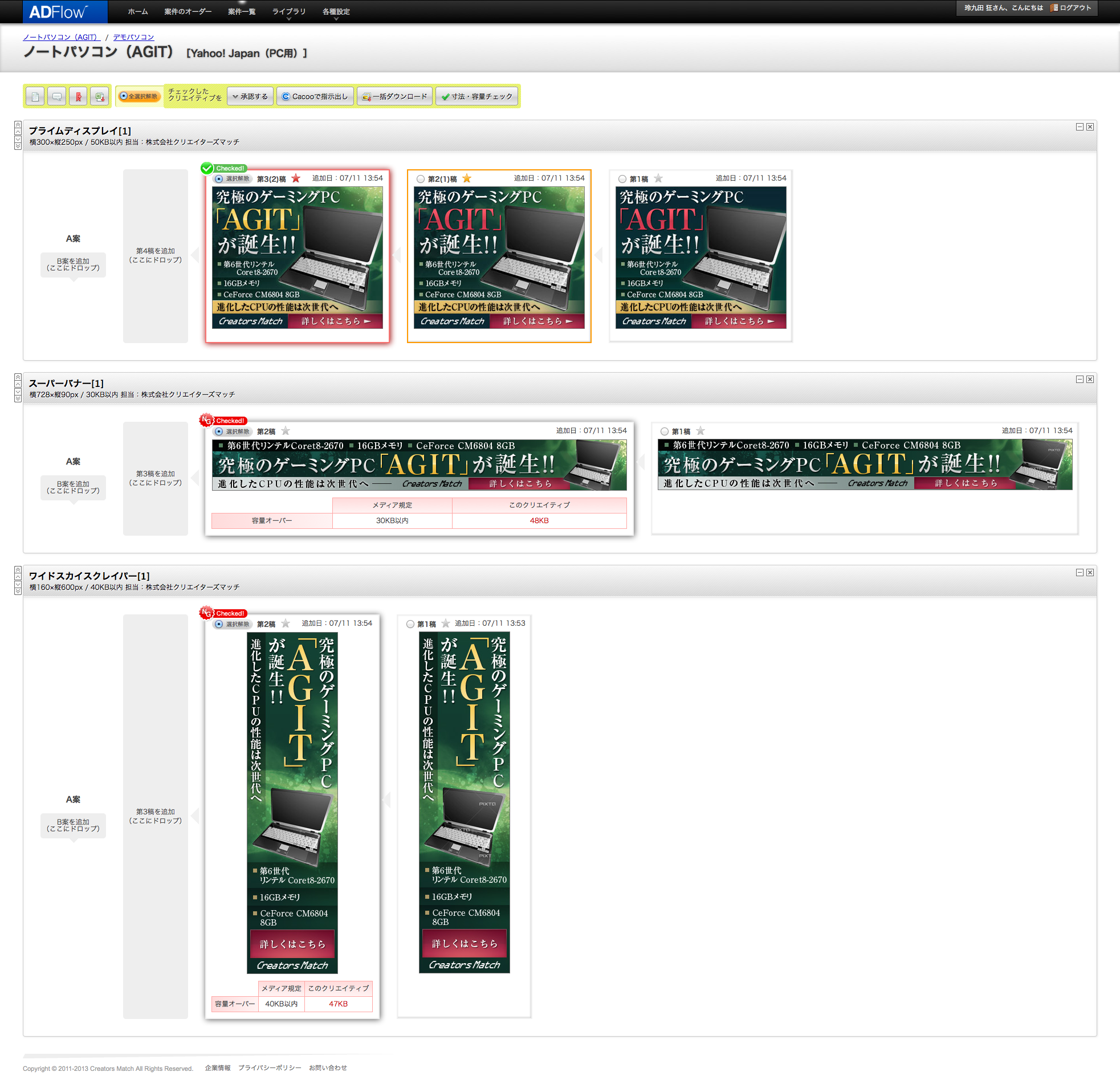The height and width of the screenshot is (1080, 1120).
Task: Open the ライブラリ menu dropdown
Action: tap(288, 12)
